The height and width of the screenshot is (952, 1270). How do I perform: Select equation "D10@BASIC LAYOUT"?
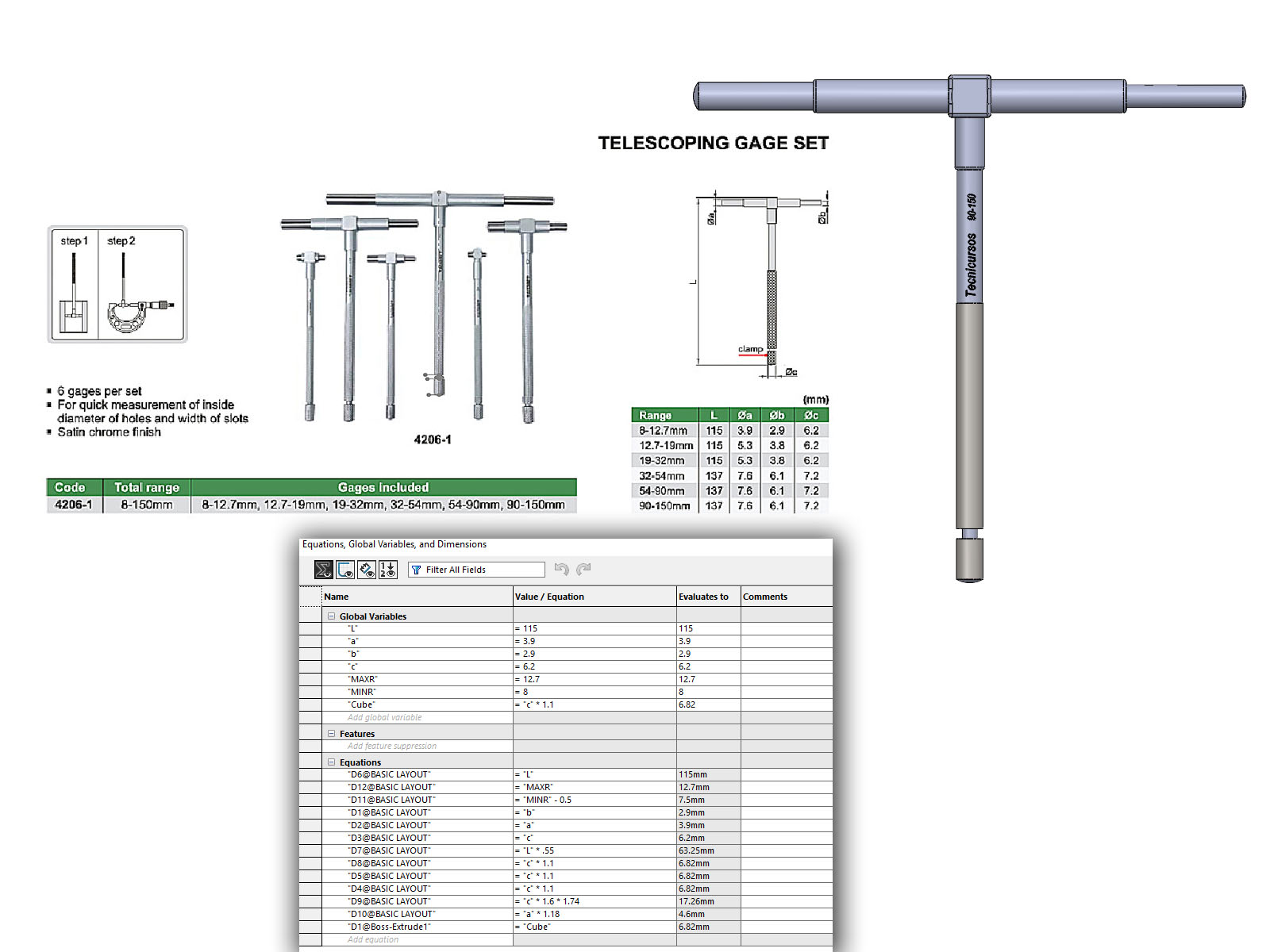click(391, 914)
